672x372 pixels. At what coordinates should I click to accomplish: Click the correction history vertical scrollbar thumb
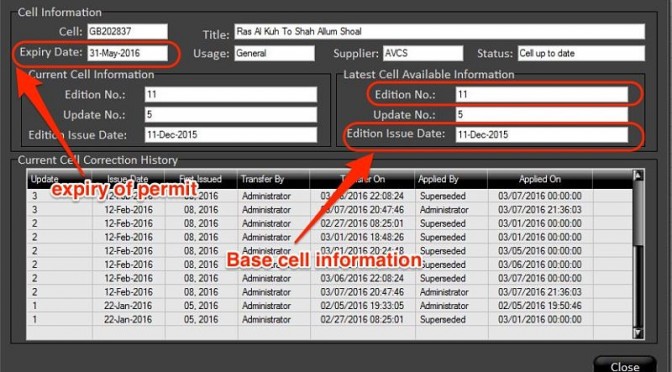click(638, 213)
